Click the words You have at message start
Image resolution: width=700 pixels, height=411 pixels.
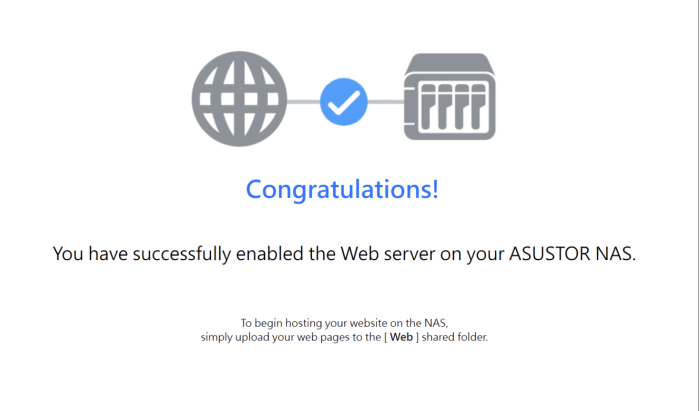86,254
